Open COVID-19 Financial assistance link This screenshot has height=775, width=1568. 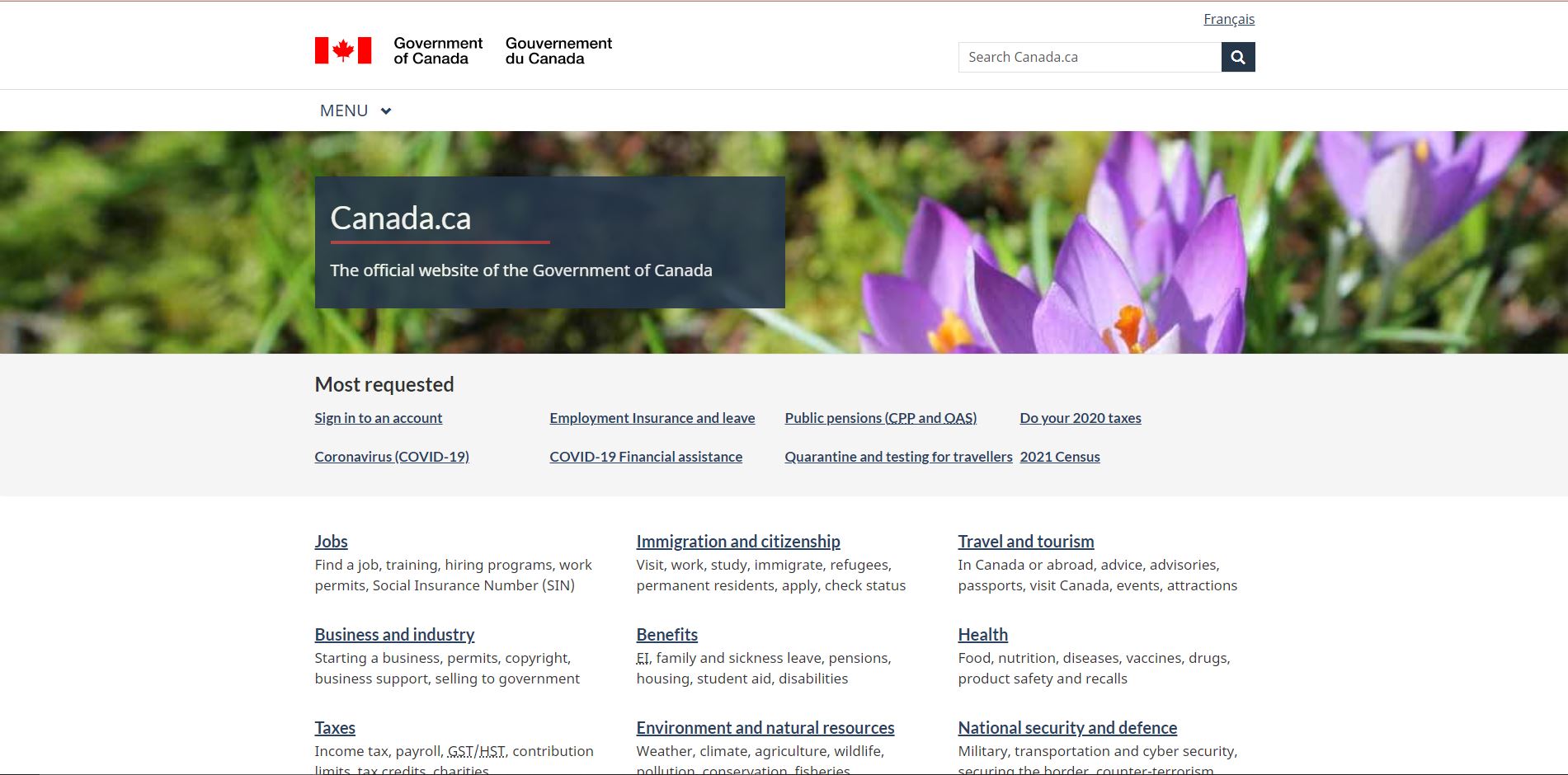tap(646, 457)
